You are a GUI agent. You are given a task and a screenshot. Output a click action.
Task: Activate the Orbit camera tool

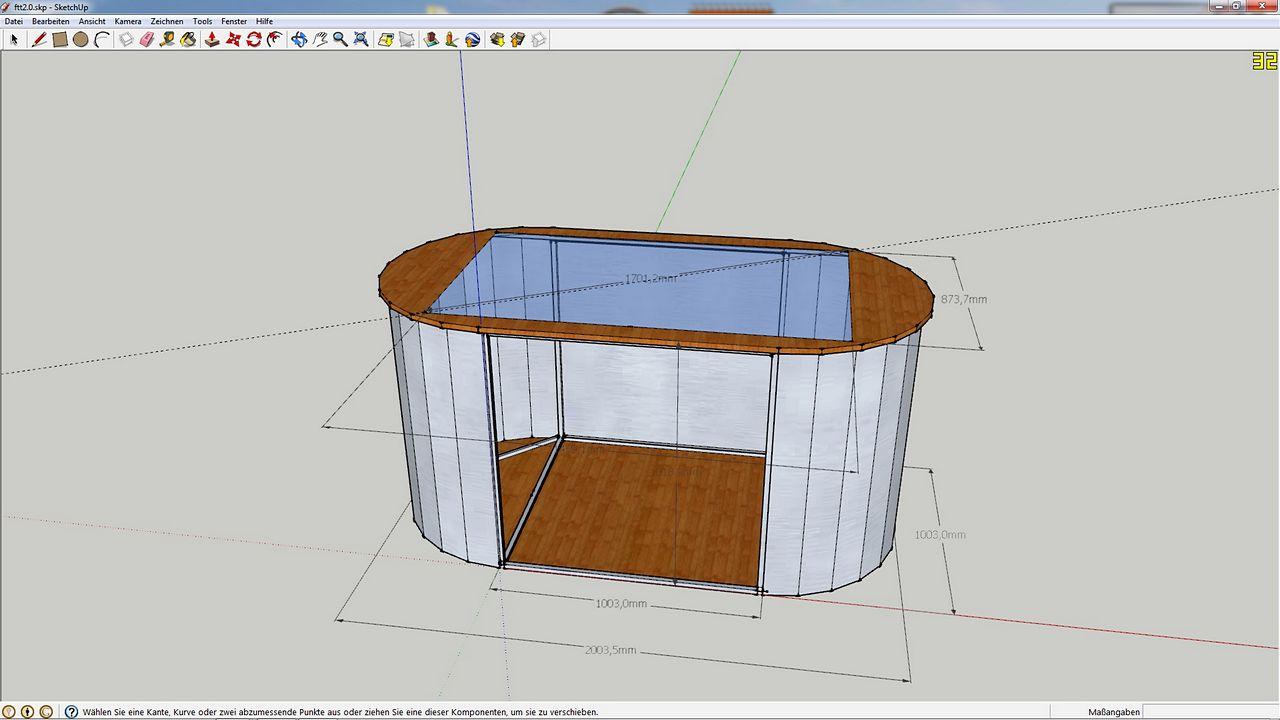click(299, 40)
